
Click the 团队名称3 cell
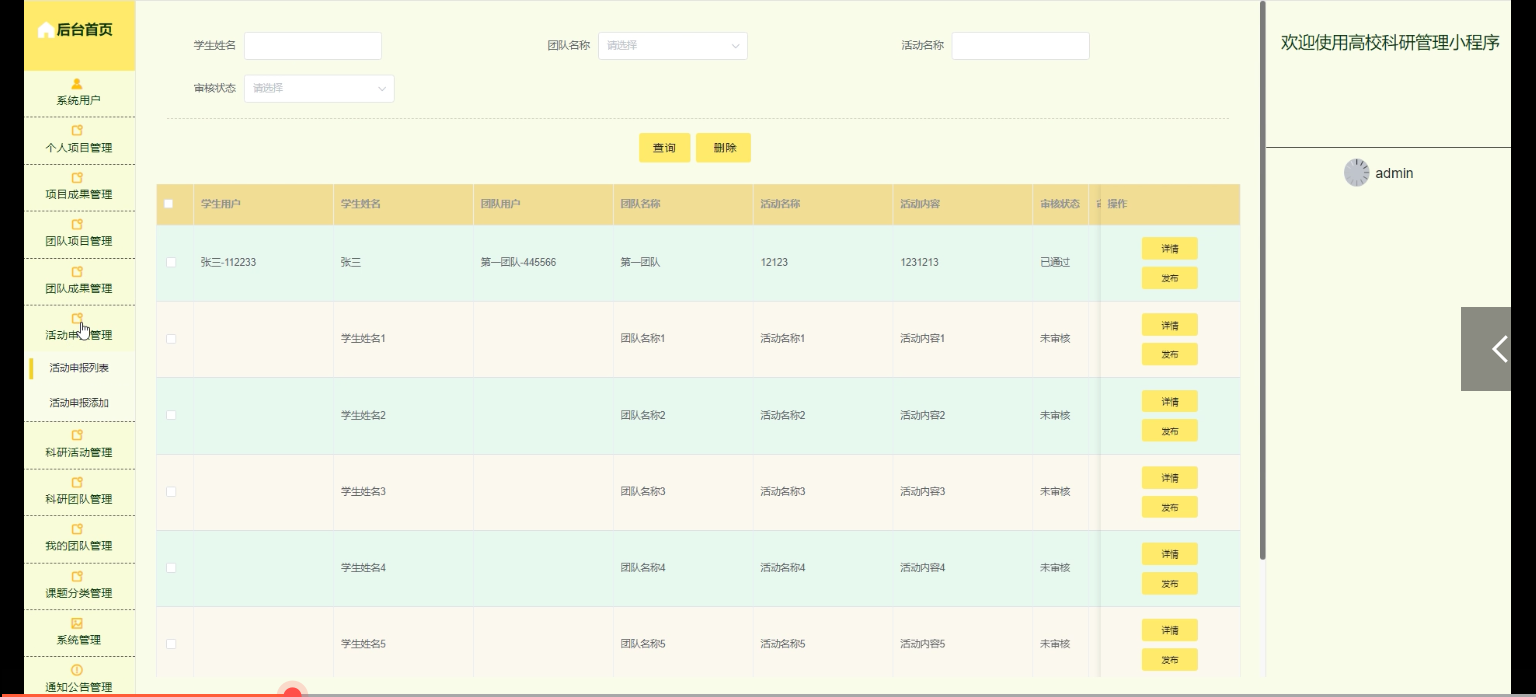643,492
